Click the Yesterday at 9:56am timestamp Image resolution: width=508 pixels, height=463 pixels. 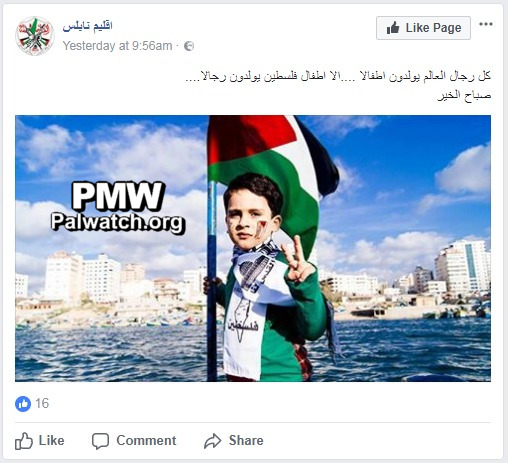(117, 46)
